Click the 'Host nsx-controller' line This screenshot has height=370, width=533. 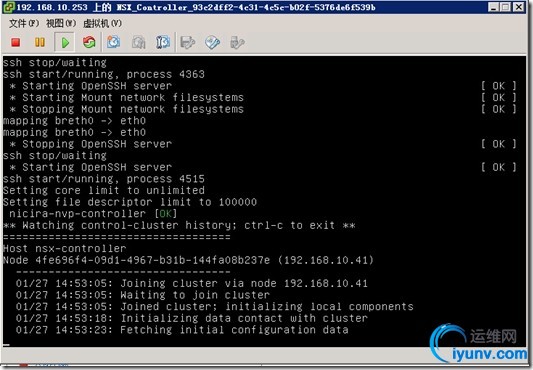tap(65, 249)
